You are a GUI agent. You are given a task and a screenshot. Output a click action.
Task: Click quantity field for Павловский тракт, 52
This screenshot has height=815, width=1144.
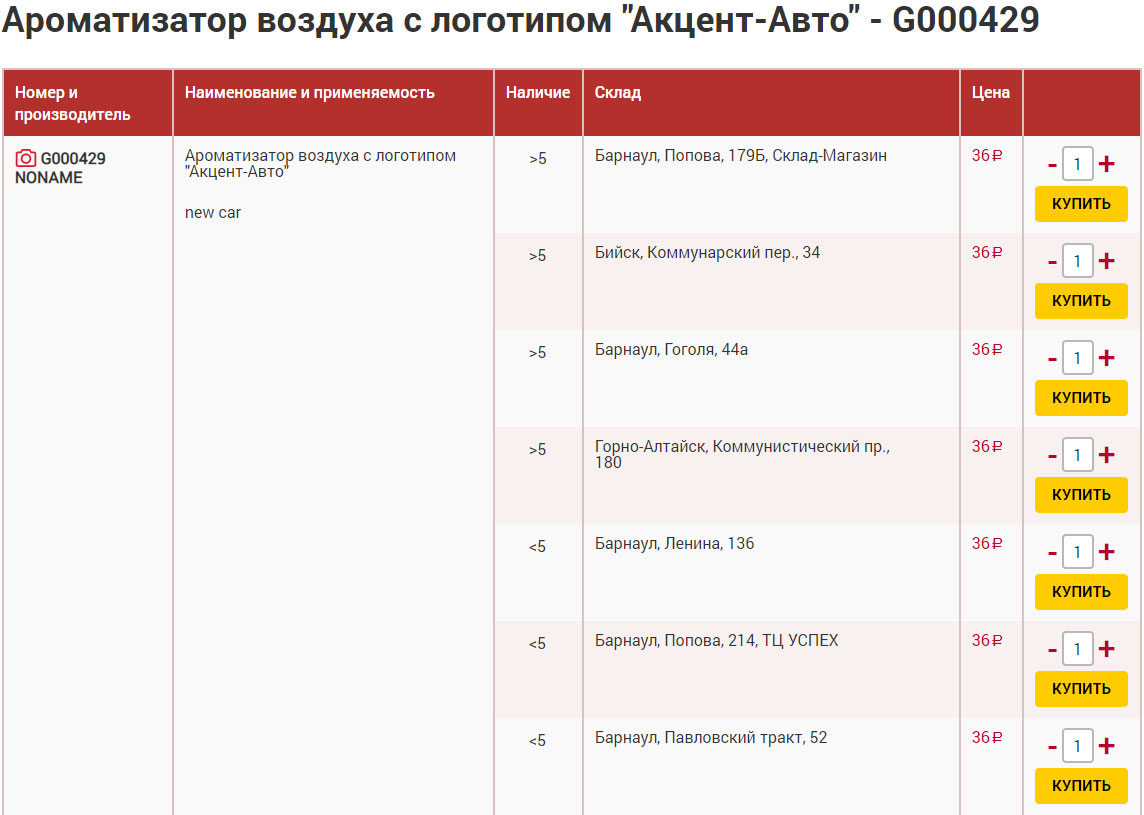point(1078,746)
